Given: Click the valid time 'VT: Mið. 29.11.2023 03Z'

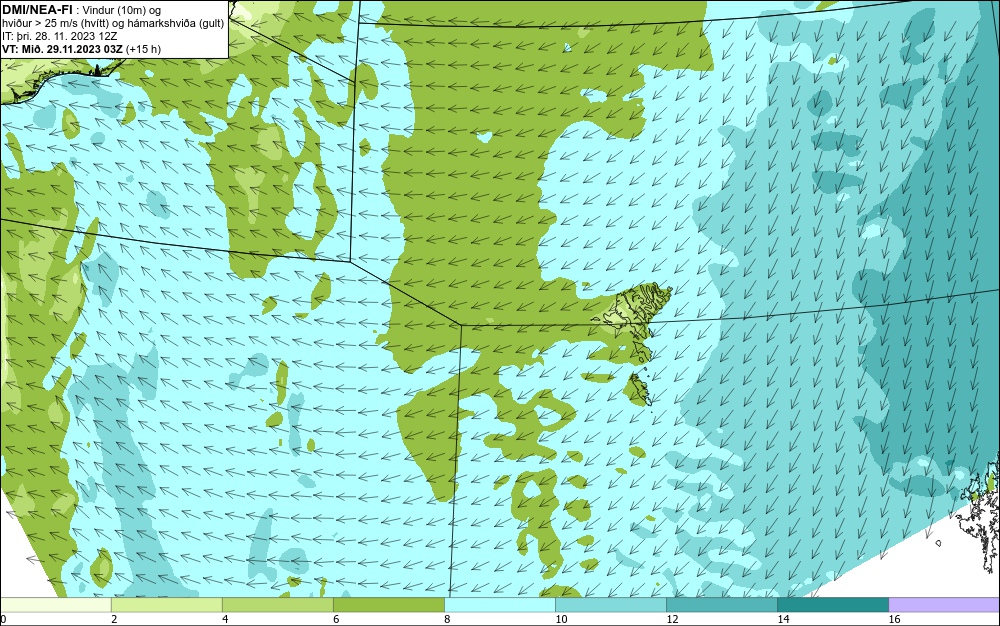Looking at the screenshot, I should coord(62,49).
